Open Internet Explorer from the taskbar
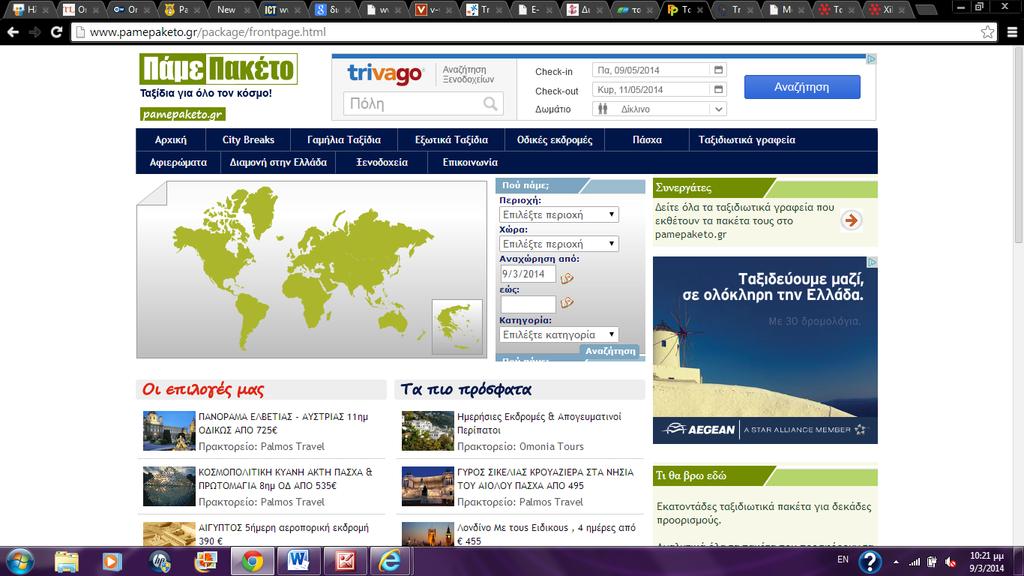Image resolution: width=1024 pixels, height=576 pixels. click(390, 562)
